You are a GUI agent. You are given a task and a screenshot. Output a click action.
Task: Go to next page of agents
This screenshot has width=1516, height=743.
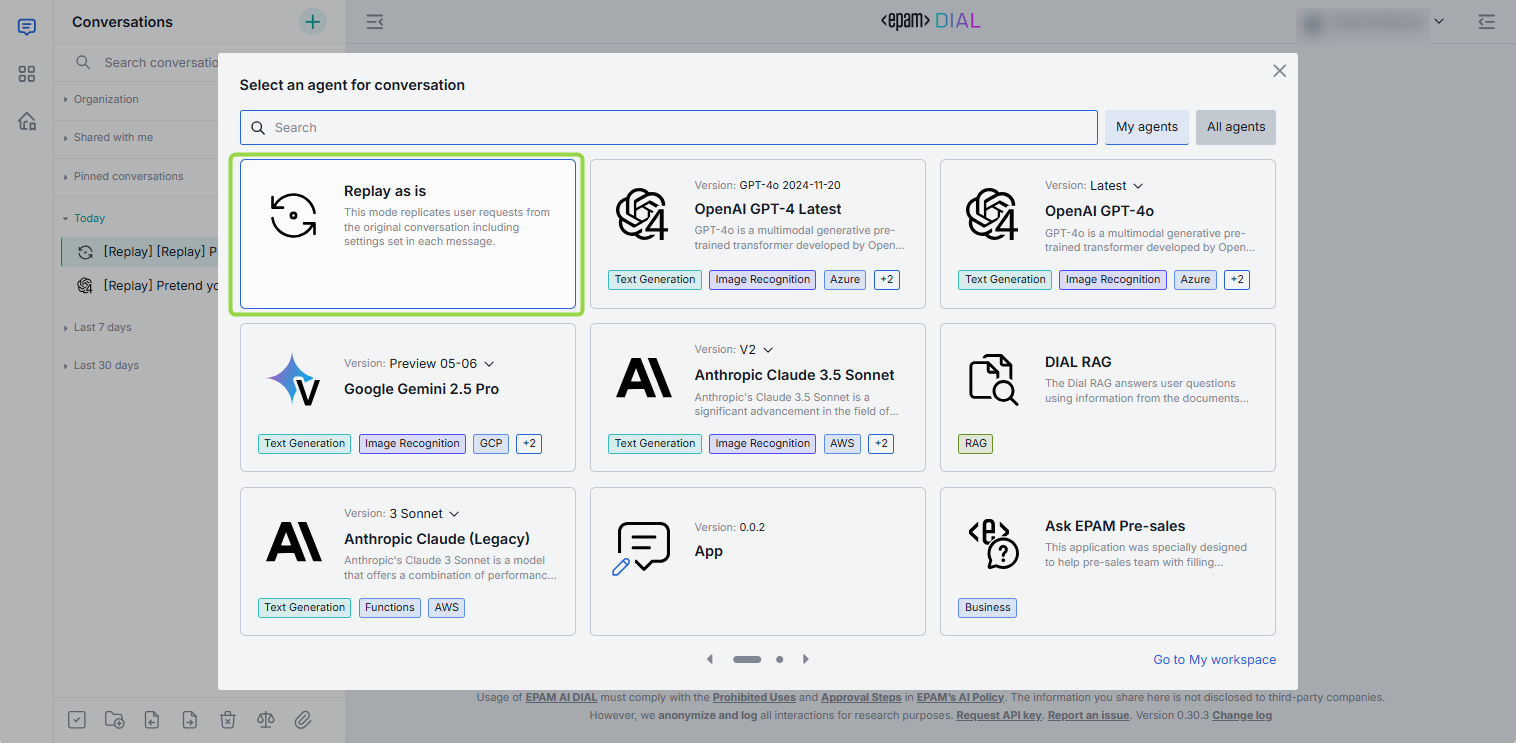point(806,659)
